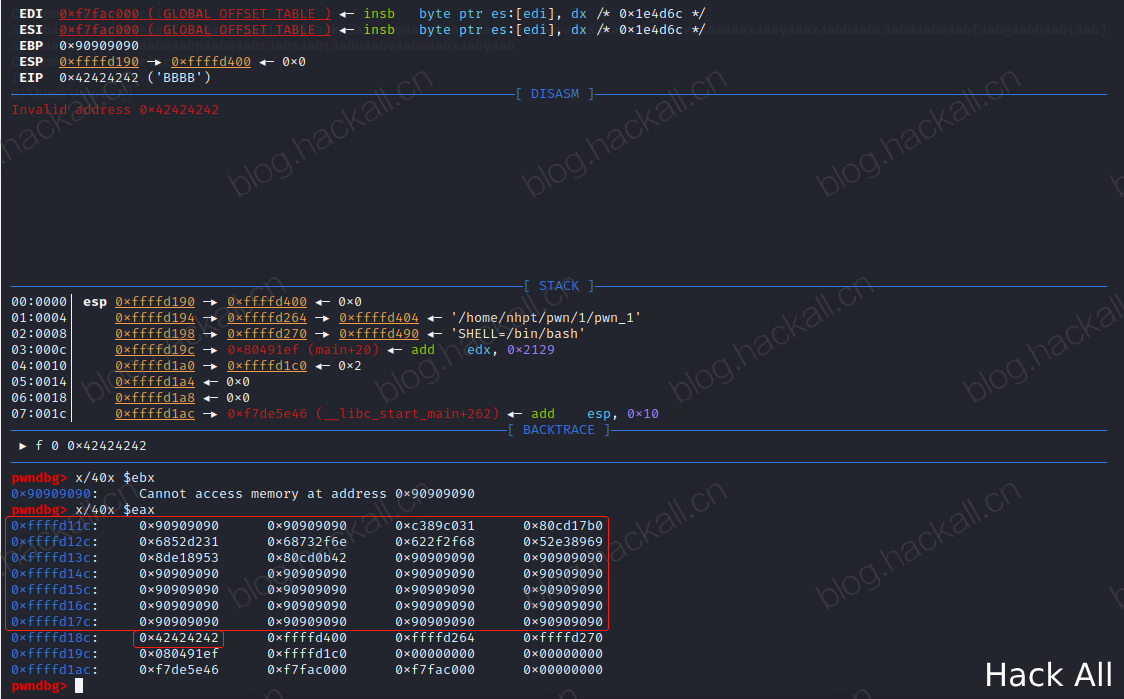Screen dimensions: 1124x699
Task: Click the memory address 0xffffd14c:
Action: click(54, 574)
